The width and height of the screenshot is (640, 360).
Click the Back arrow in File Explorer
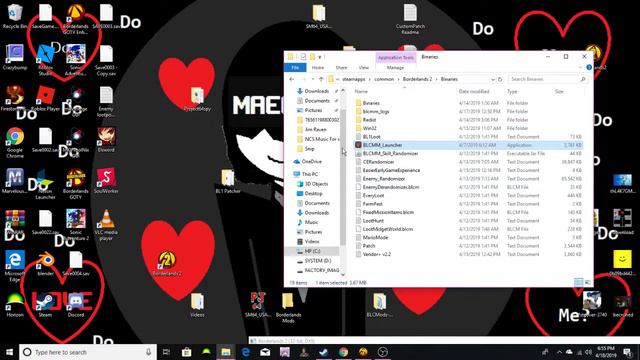point(291,79)
